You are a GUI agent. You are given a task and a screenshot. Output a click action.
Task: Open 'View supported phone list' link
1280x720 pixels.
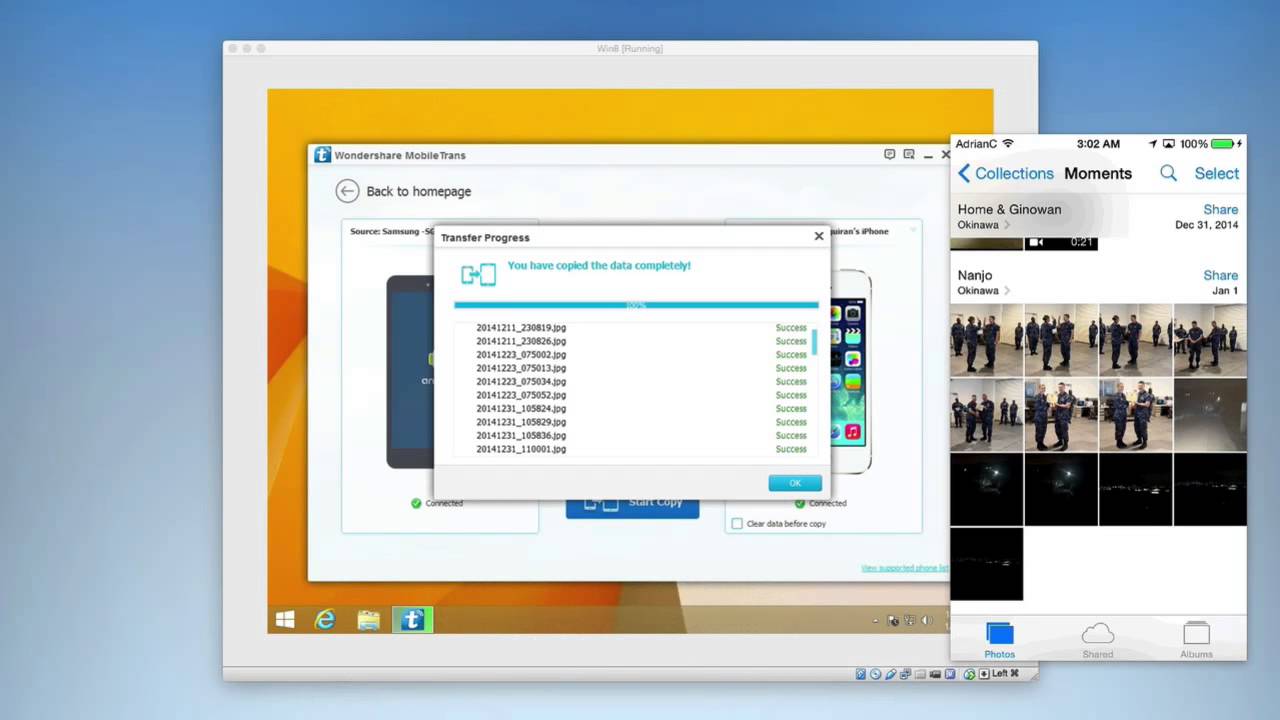click(x=905, y=568)
